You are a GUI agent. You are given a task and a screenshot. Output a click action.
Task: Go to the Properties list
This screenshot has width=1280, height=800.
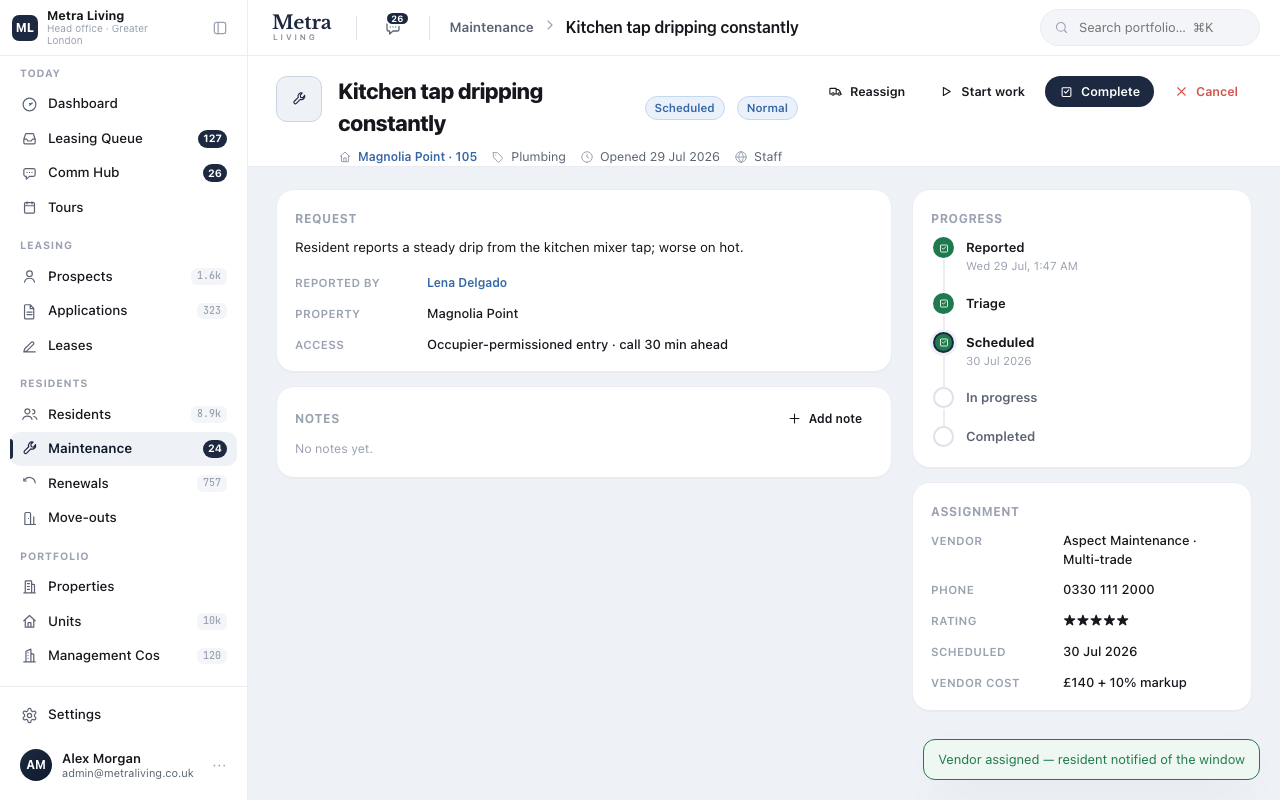(x=124, y=587)
